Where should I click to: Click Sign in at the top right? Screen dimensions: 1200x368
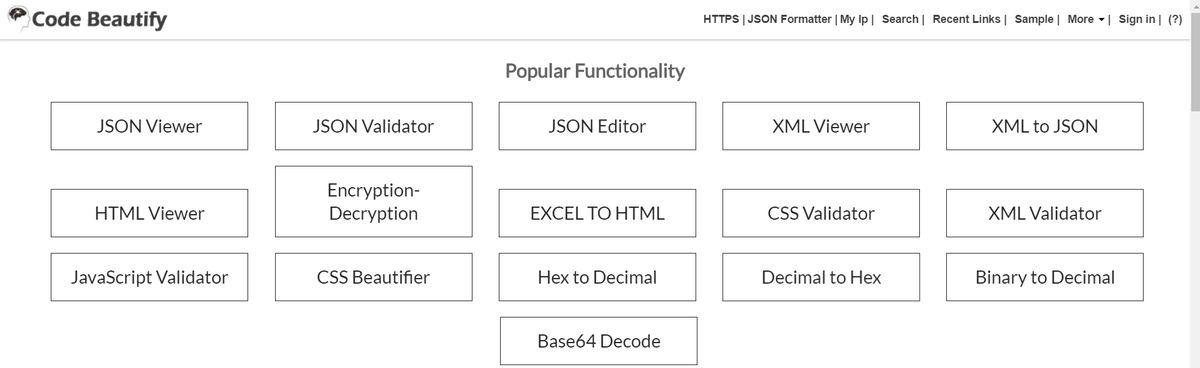click(x=1136, y=19)
